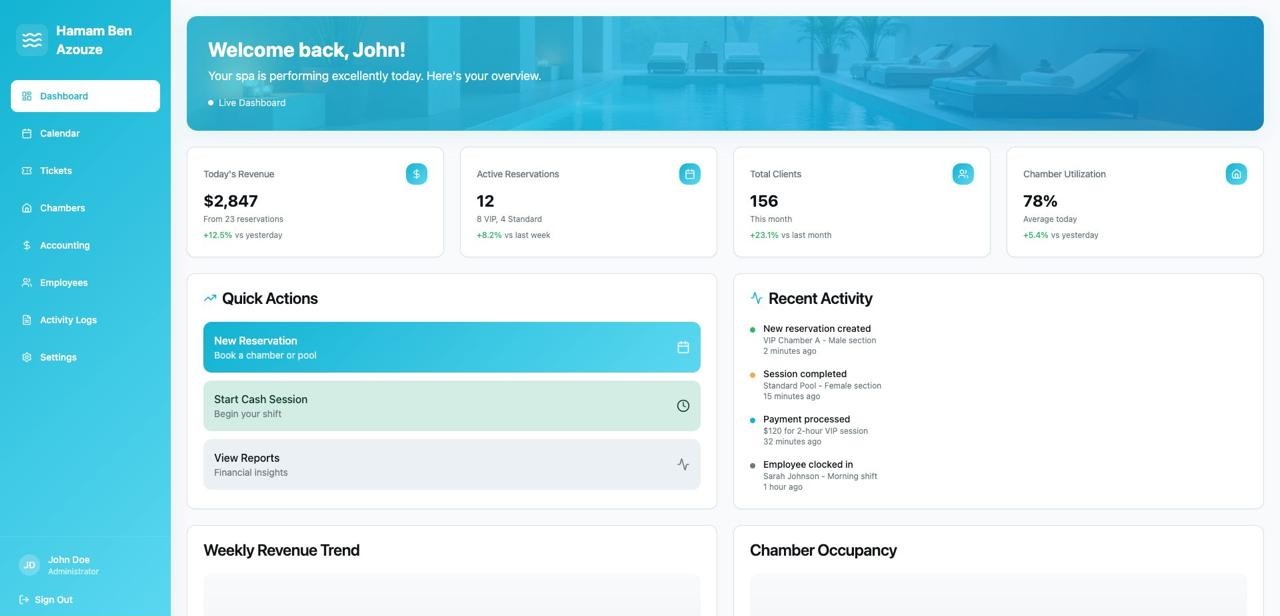
Task: Click the $2,847 revenue value
Action: click(231, 201)
